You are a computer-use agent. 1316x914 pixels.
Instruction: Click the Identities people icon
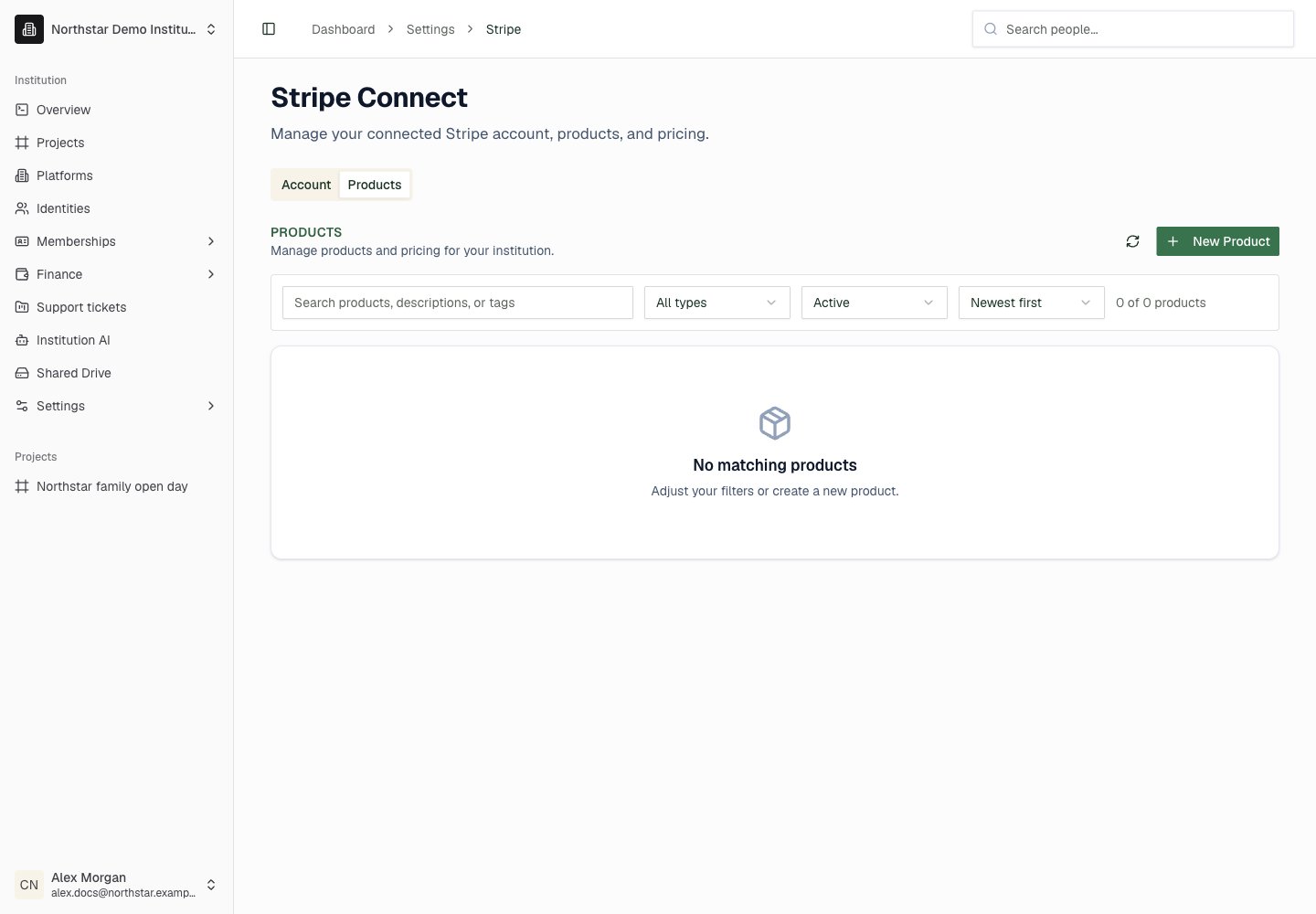click(x=22, y=208)
